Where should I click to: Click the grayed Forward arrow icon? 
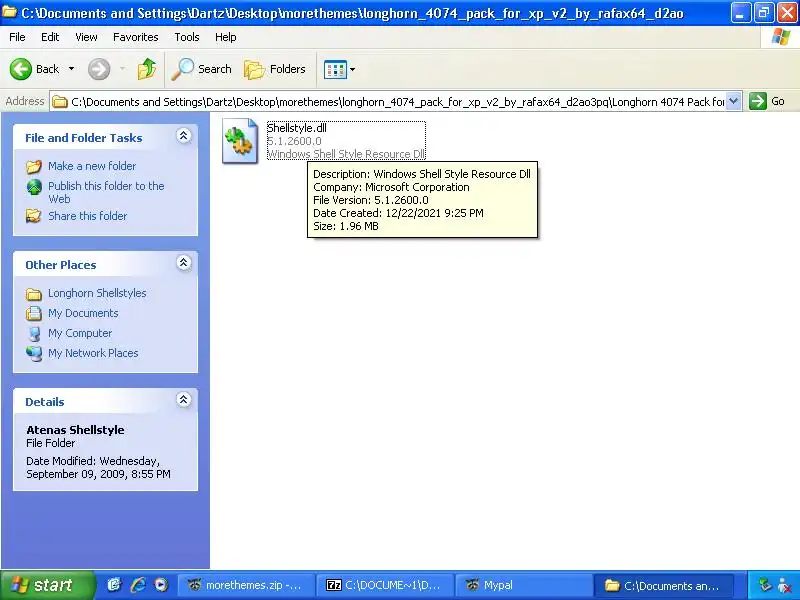pyautogui.click(x=99, y=69)
